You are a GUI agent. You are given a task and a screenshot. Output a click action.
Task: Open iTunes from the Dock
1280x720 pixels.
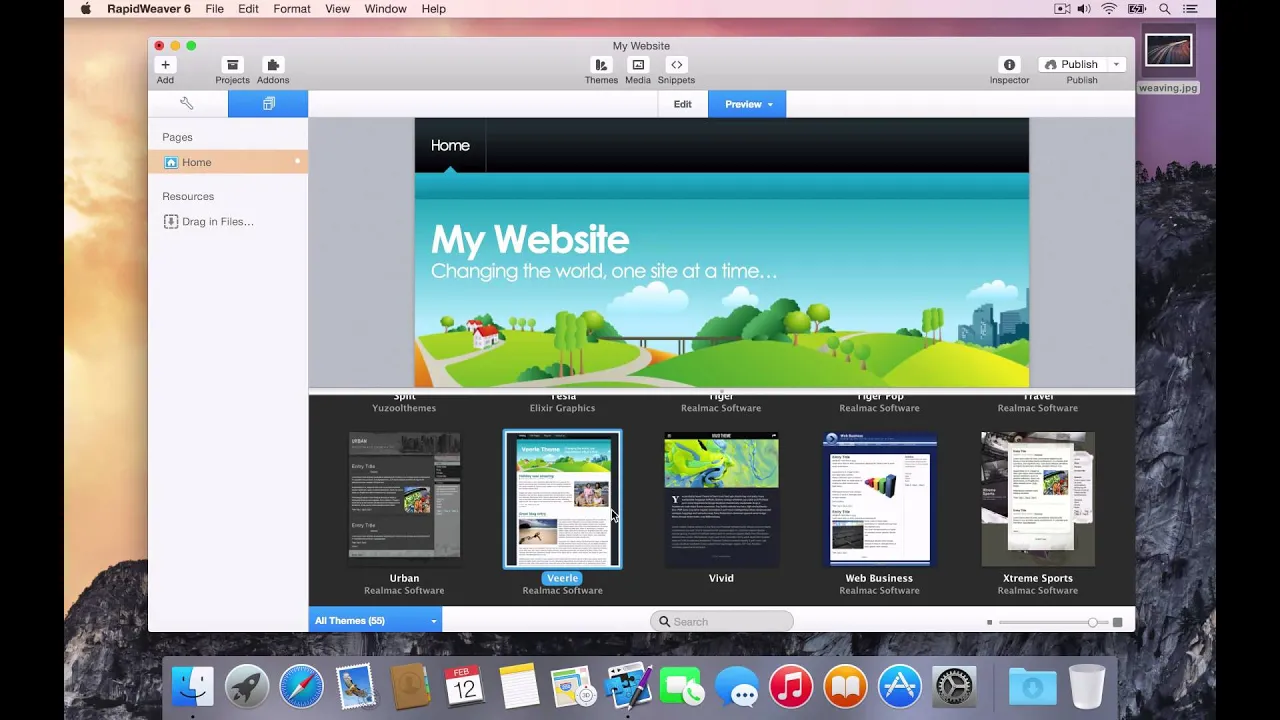(791, 687)
